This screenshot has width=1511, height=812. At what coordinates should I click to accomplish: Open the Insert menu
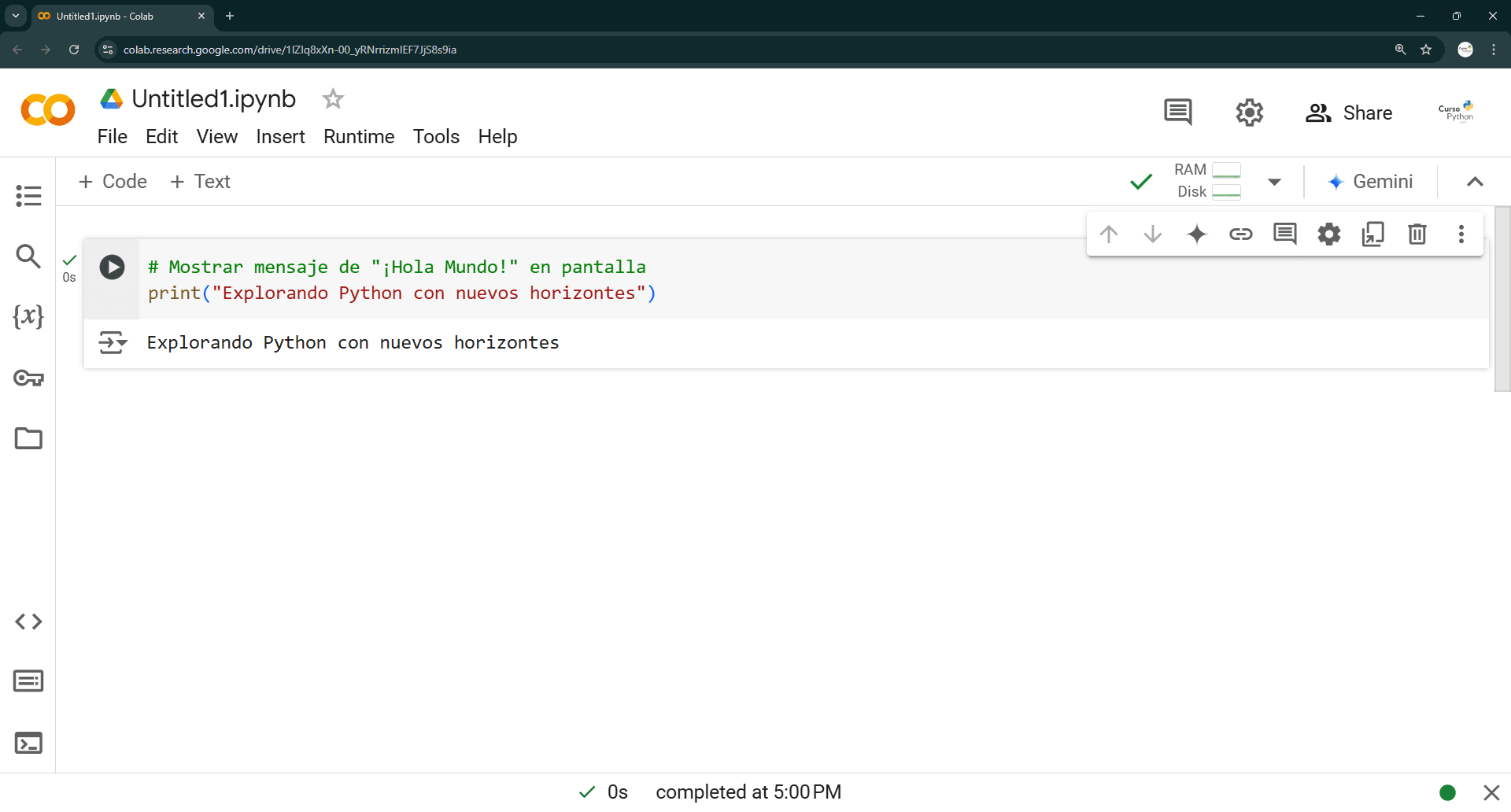click(280, 136)
